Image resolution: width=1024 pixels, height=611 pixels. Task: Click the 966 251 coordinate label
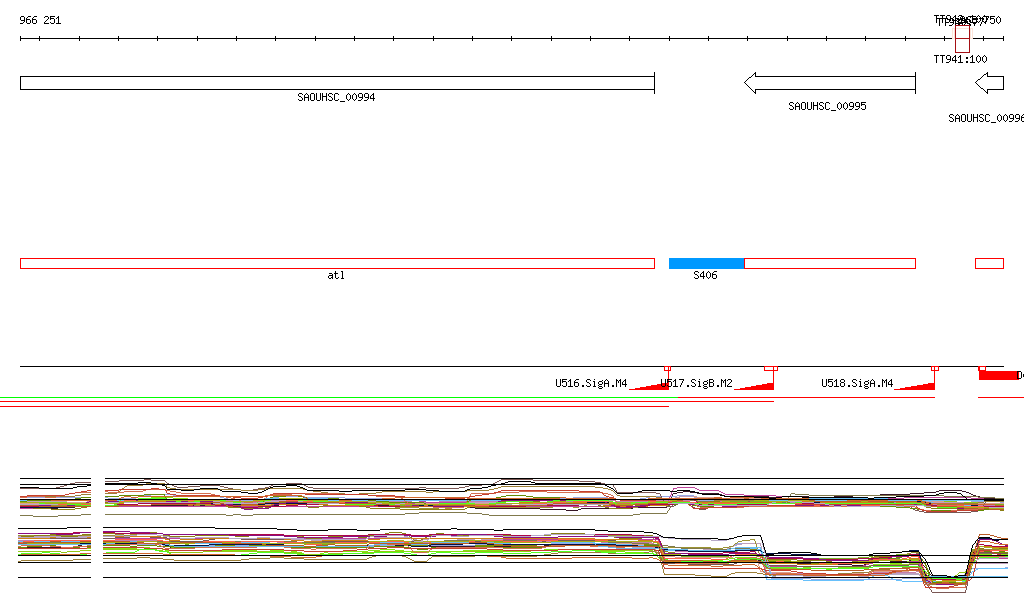[x=40, y=20]
